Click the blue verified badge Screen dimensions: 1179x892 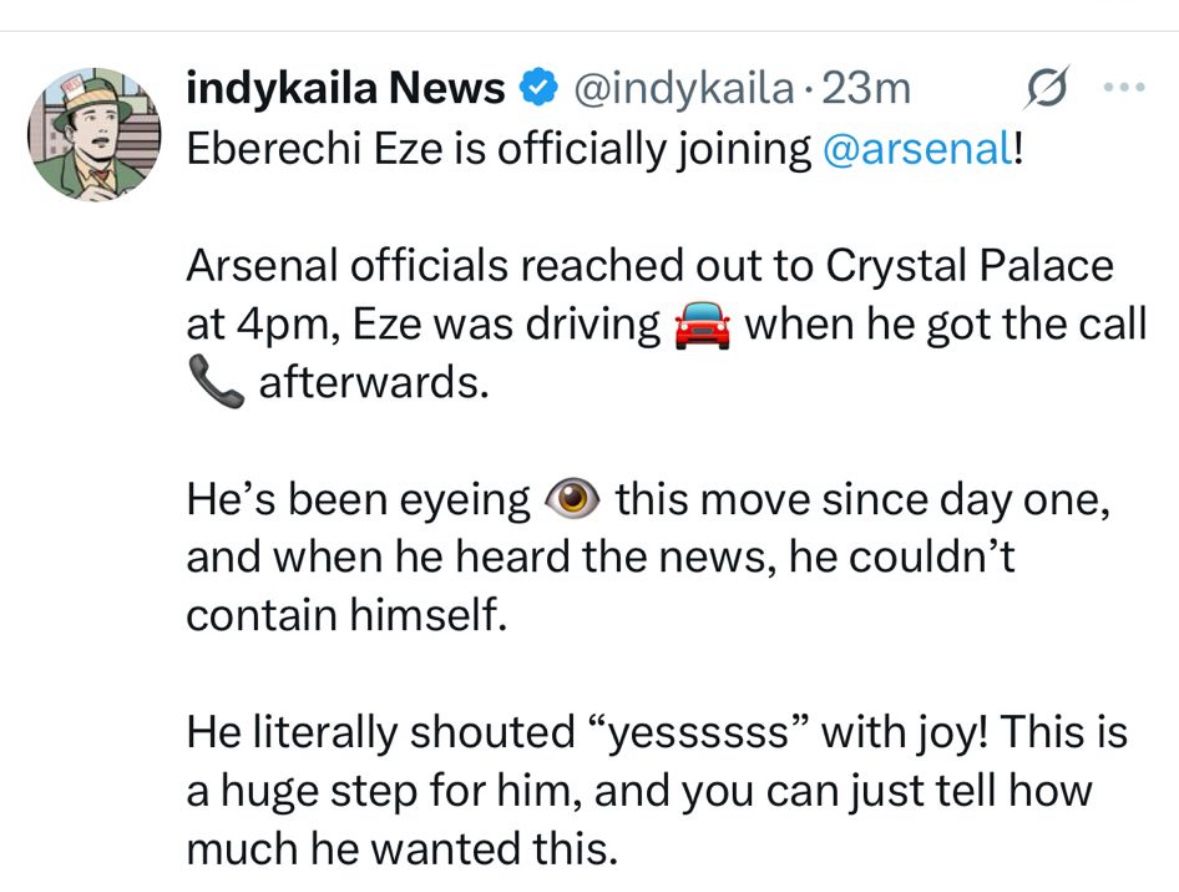click(x=536, y=91)
